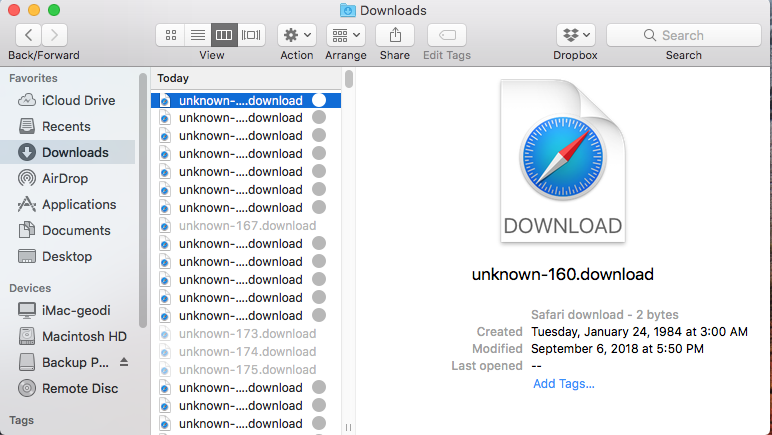Click the Downloads folder title icon
This screenshot has height=435, width=772.
pyautogui.click(x=348, y=10)
